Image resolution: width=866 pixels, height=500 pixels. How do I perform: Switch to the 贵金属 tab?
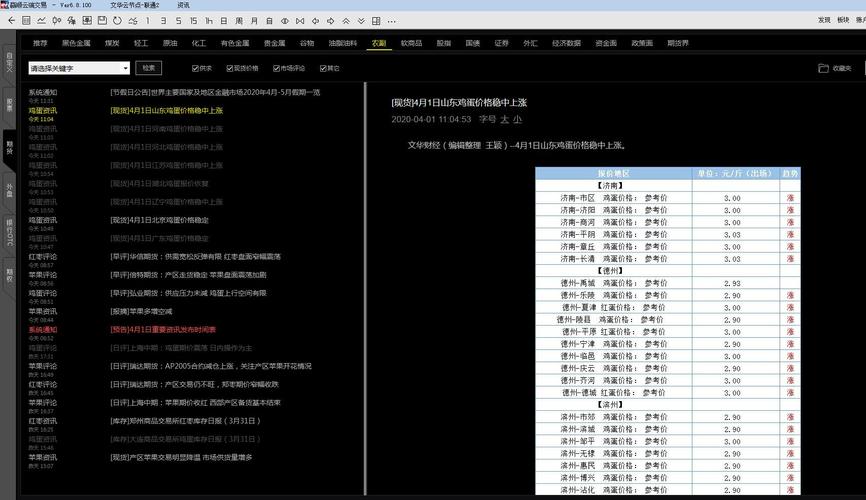[x=274, y=43]
